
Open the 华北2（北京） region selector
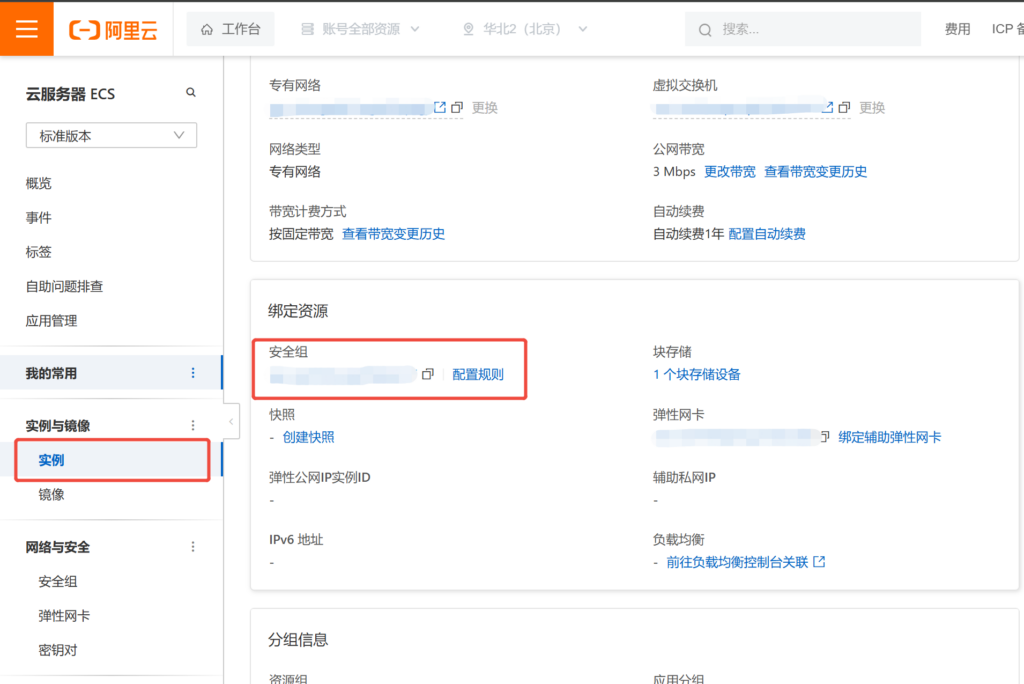524,30
